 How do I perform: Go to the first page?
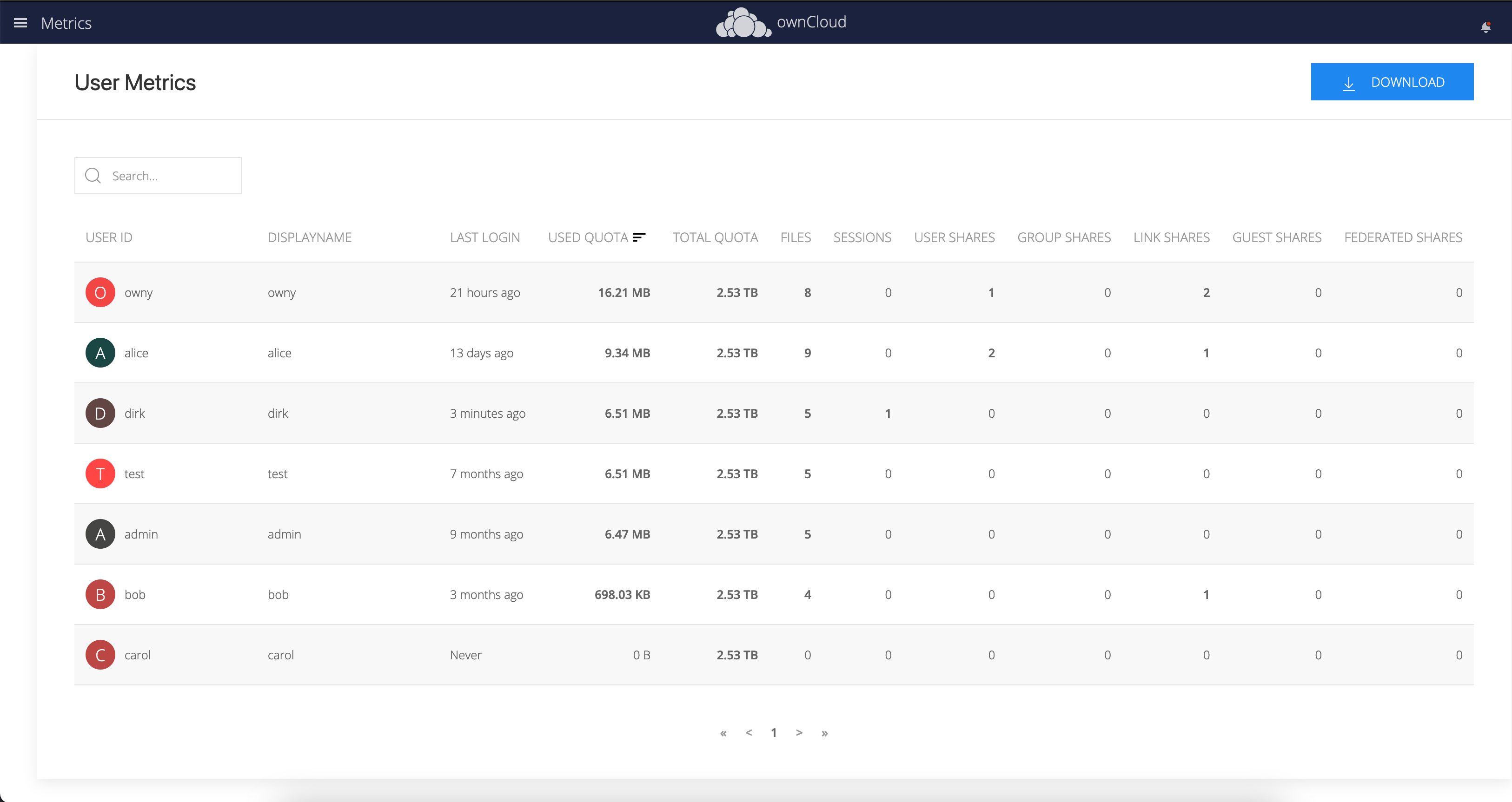723,733
